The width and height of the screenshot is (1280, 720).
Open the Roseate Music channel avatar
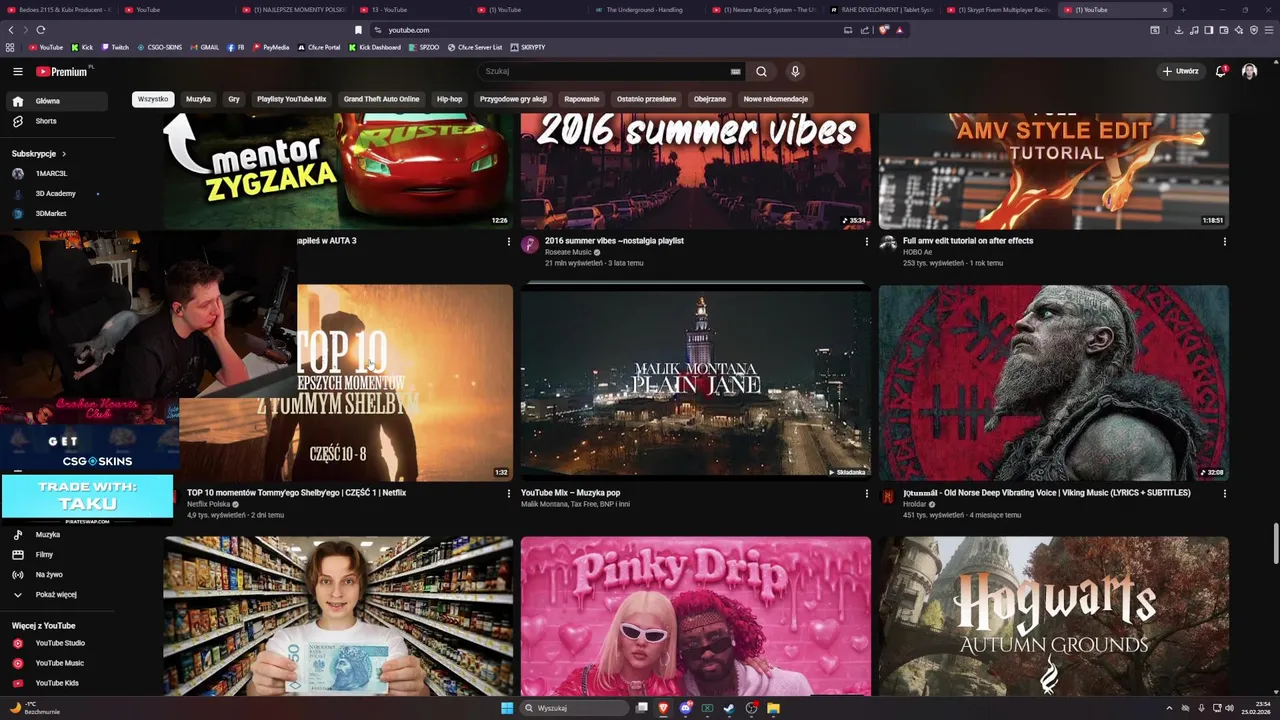click(x=530, y=244)
